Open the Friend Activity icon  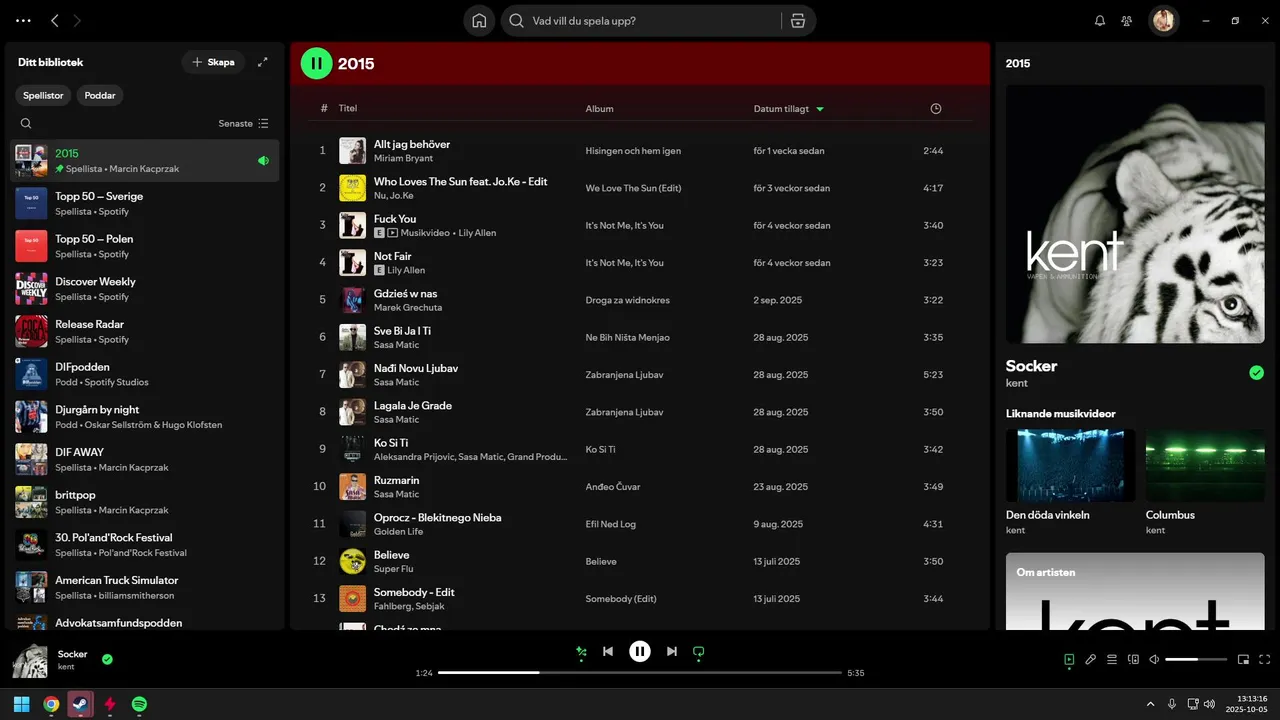click(1127, 20)
